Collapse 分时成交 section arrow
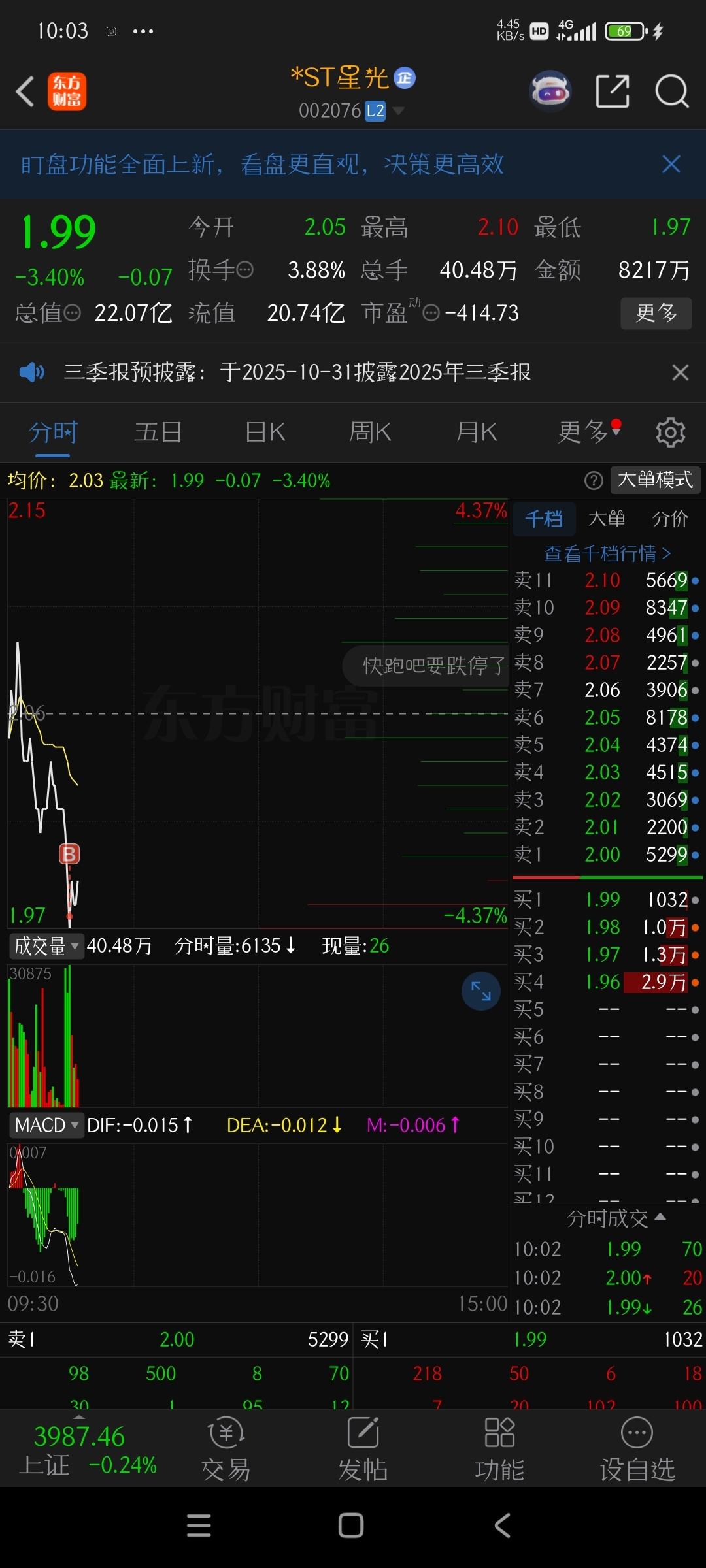This screenshot has height=1568, width=706. (660, 1217)
